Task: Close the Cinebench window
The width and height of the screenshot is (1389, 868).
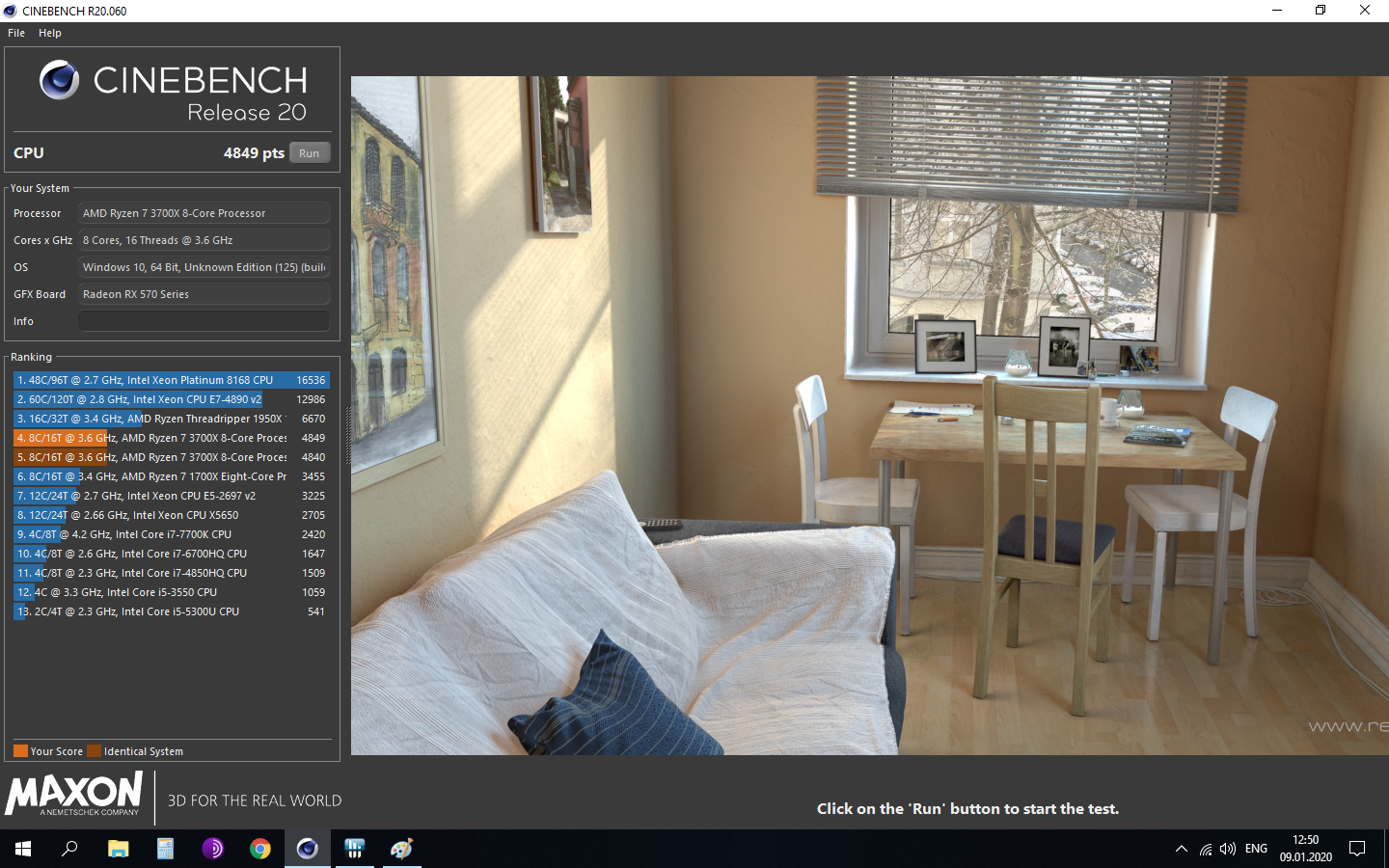Action: (x=1365, y=11)
